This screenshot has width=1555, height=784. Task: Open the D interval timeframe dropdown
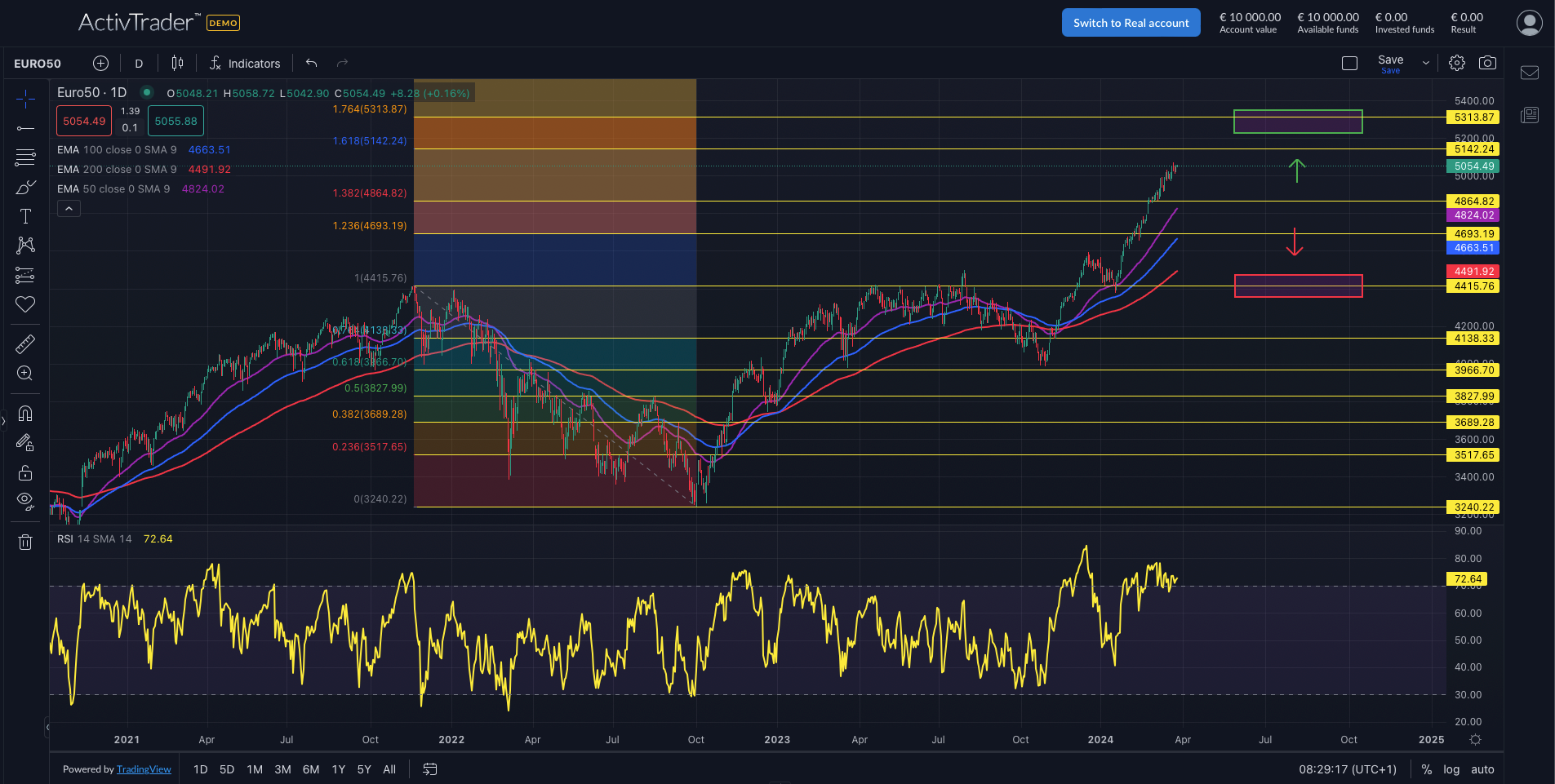click(138, 63)
